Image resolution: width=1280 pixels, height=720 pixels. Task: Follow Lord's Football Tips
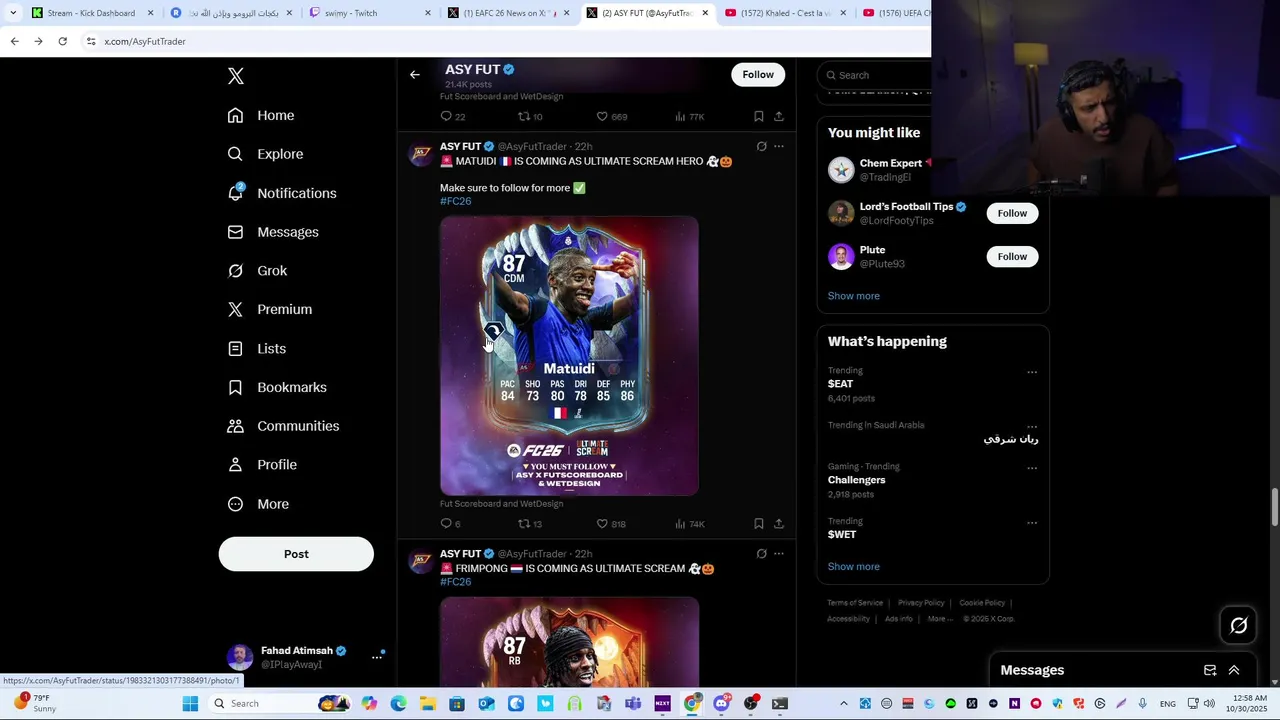coord(1012,213)
